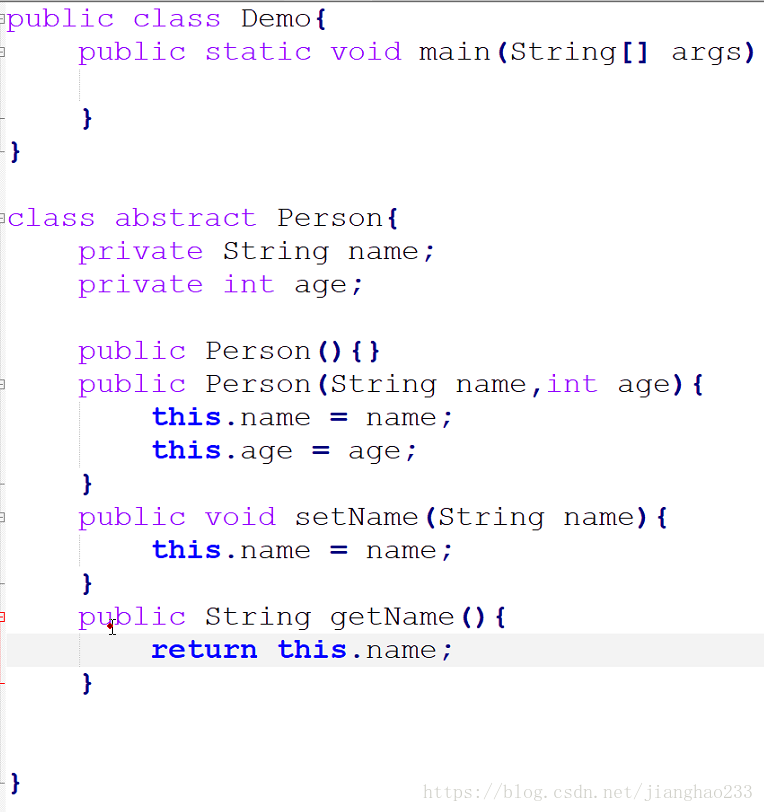
Task: Collapse the red fold marker beside getName
Action: 2,617
